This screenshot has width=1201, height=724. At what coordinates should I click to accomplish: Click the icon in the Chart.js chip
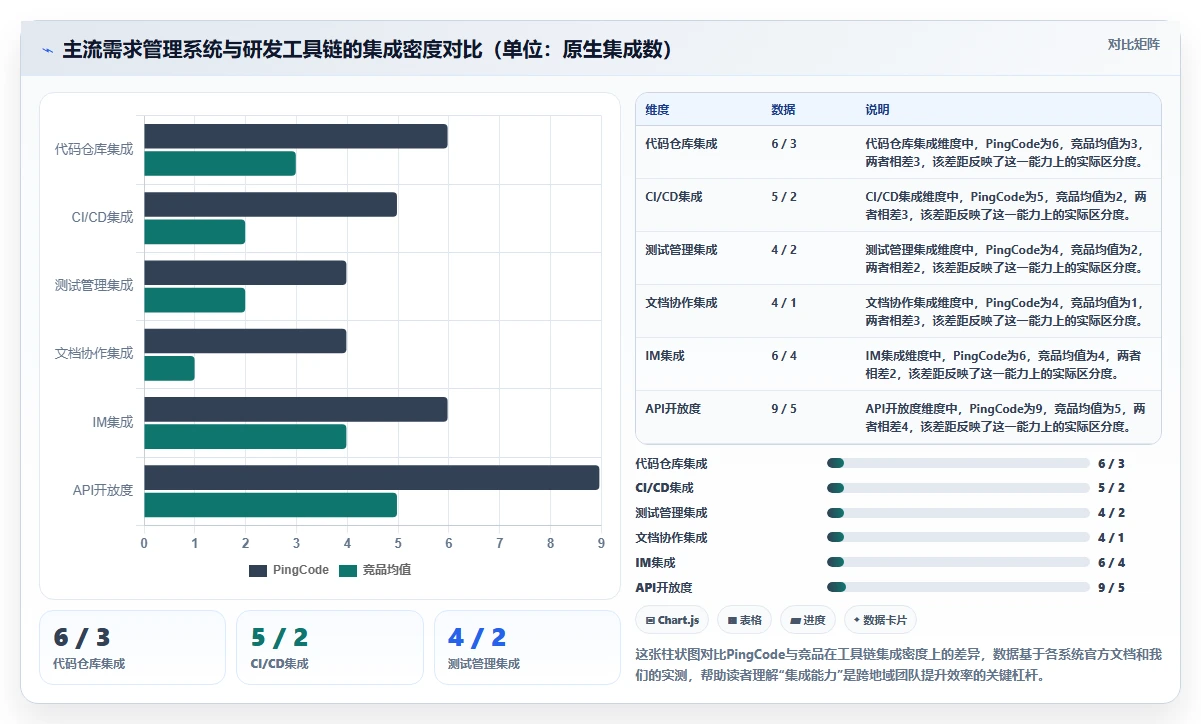(650, 620)
